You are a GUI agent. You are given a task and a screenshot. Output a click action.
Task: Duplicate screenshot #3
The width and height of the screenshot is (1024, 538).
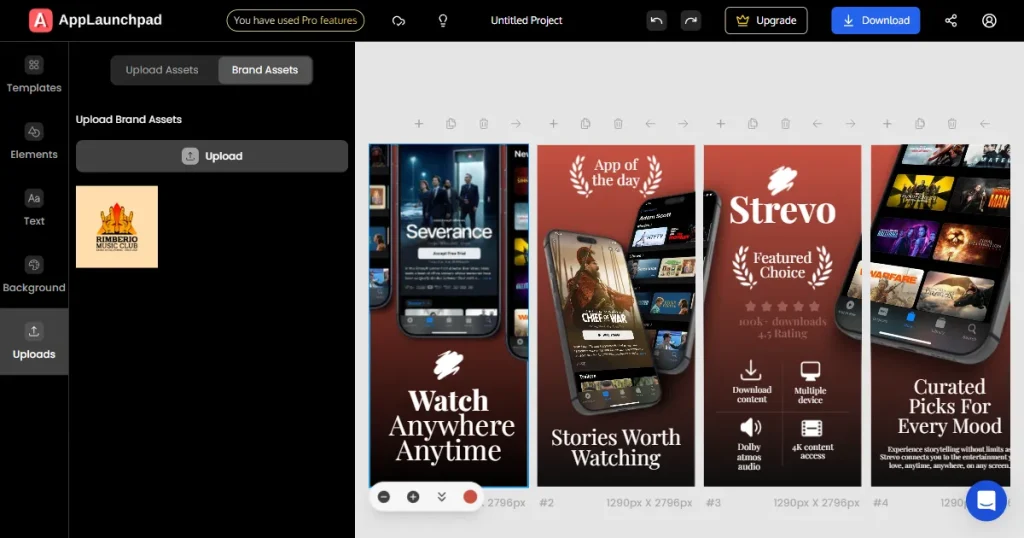point(752,123)
